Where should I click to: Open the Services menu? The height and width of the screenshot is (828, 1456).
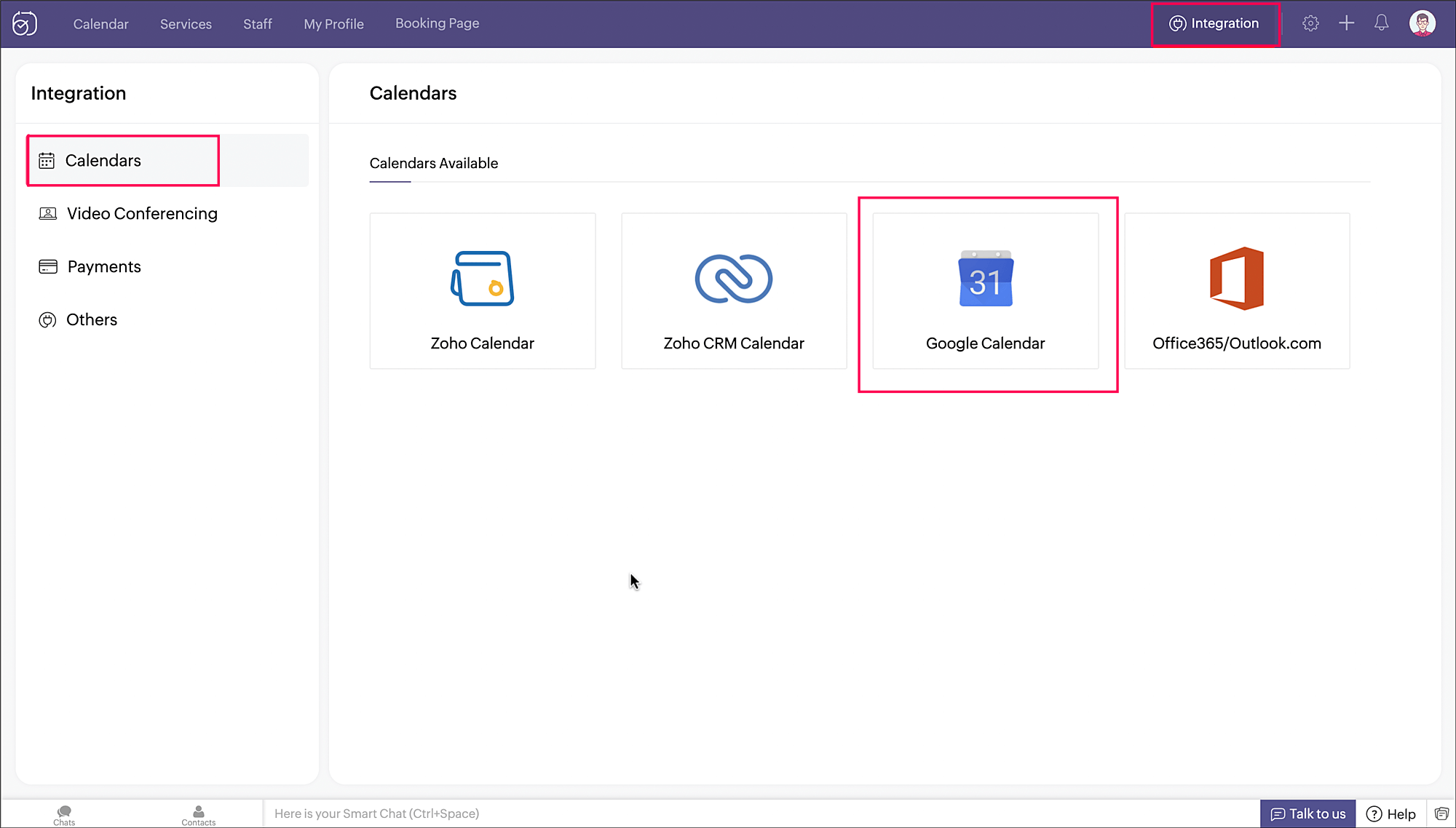tap(186, 23)
